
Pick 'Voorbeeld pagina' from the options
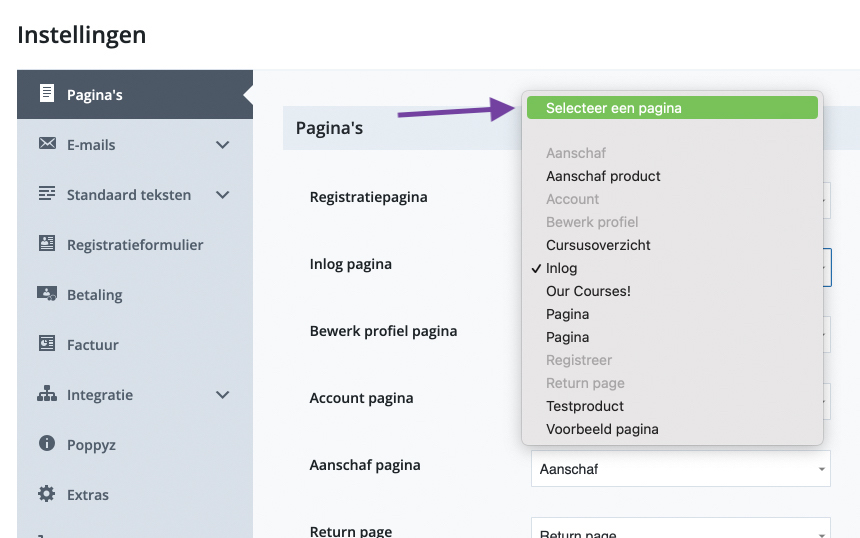tap(602, 429)
